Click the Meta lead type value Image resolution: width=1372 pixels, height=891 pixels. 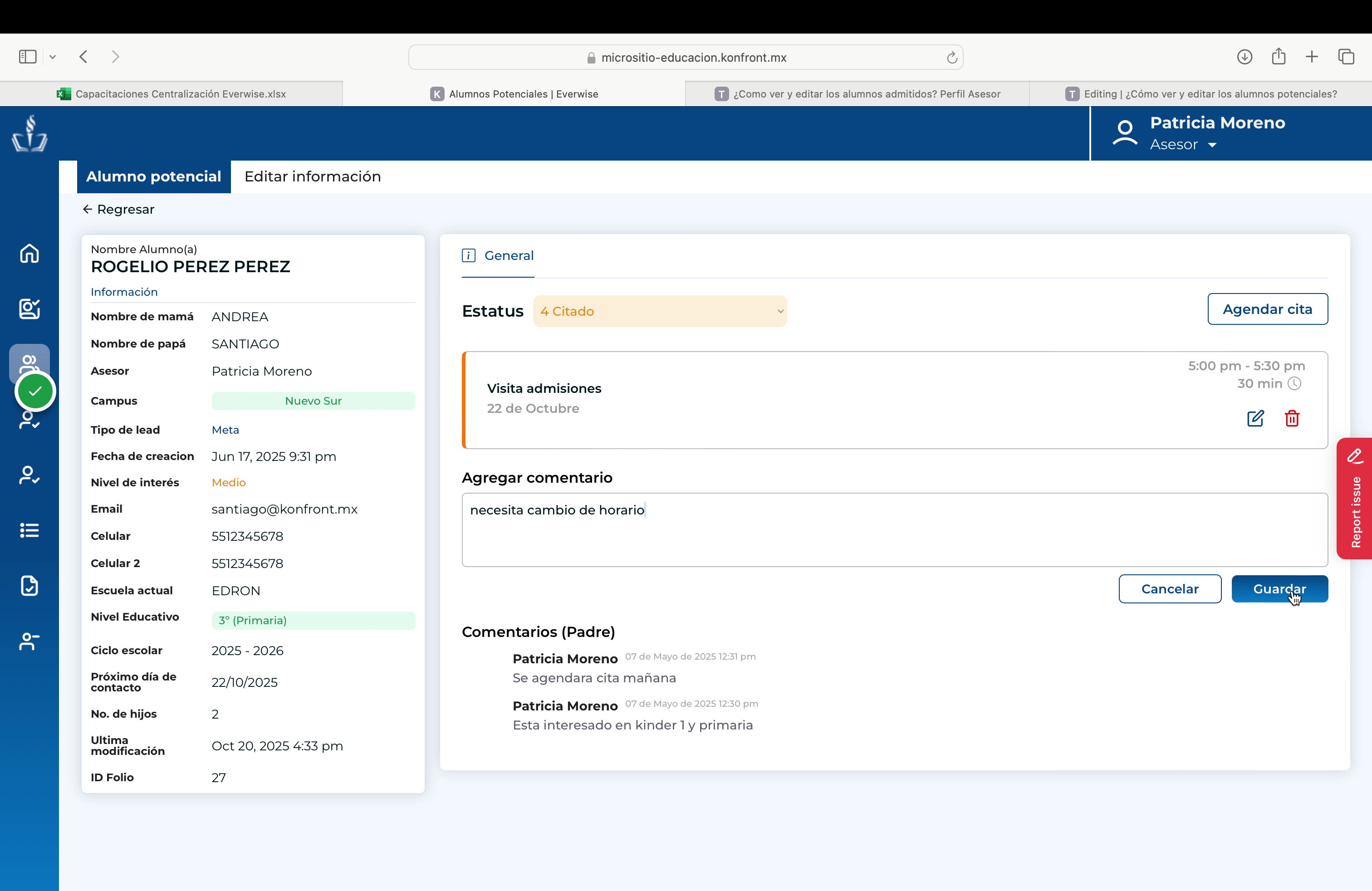[225, 430]
